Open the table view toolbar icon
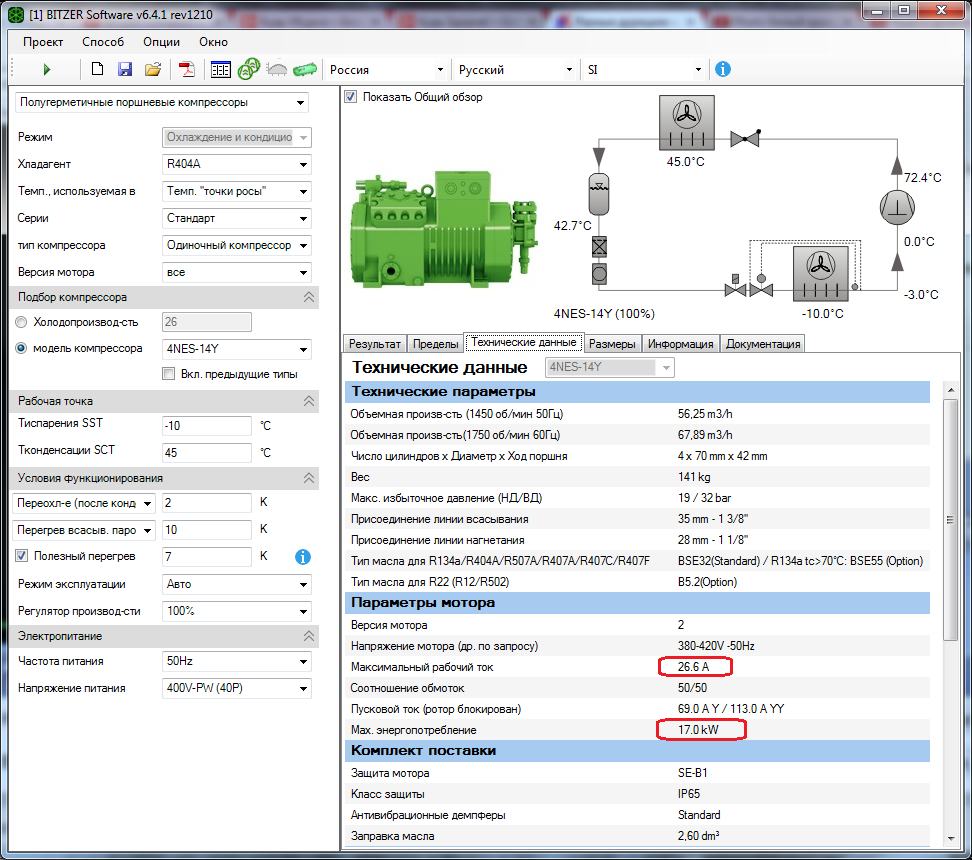Screen dimensions: 972x860 [221, 69]
